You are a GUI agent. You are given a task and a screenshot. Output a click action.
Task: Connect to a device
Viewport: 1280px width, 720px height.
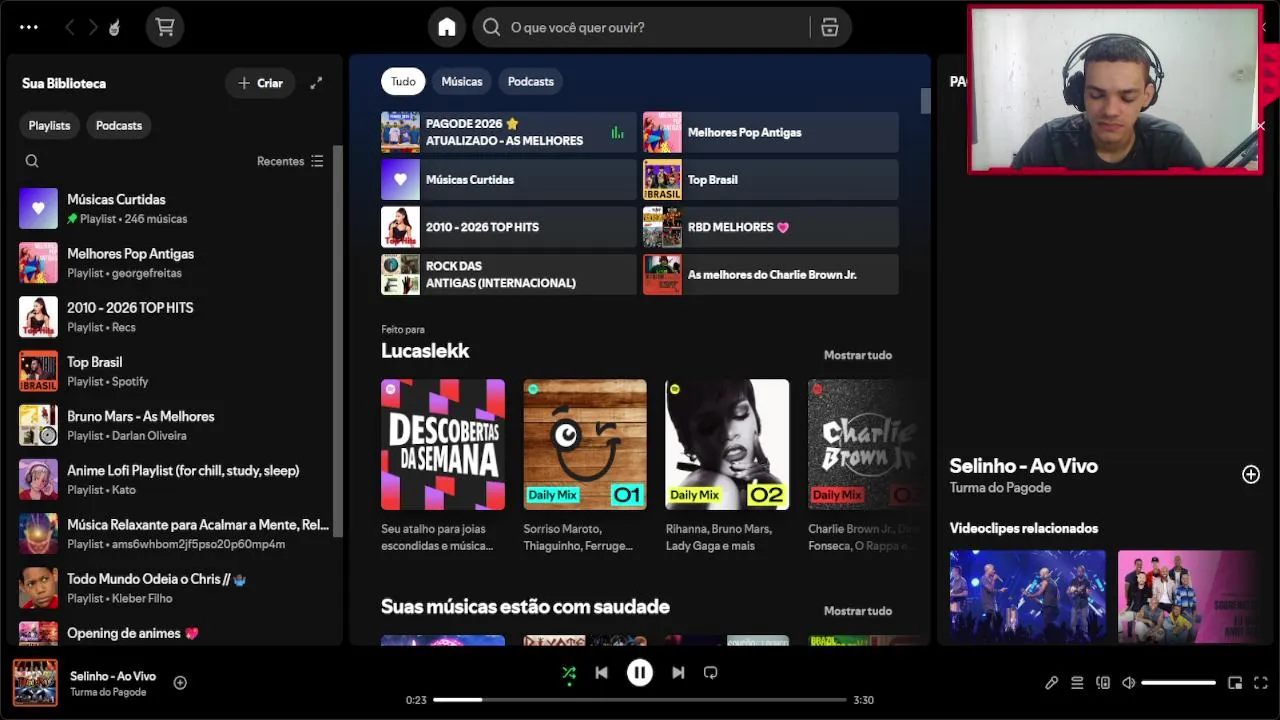(x=1103, y=683)
